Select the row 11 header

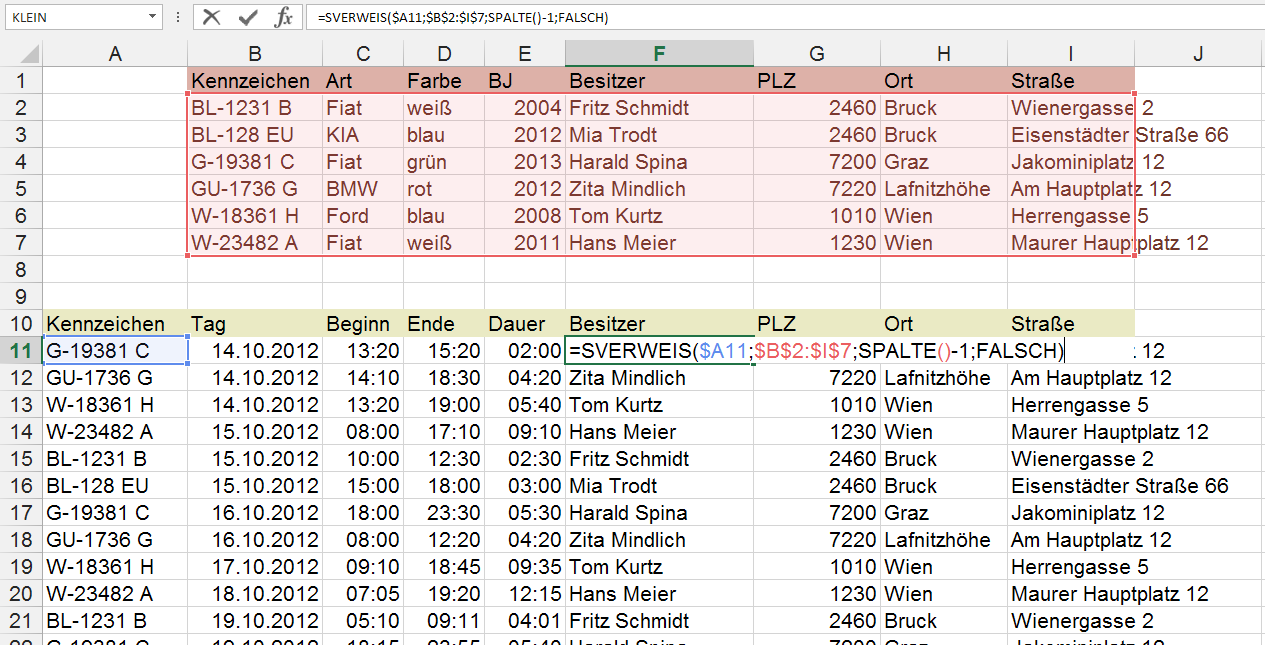pos(21,351)
